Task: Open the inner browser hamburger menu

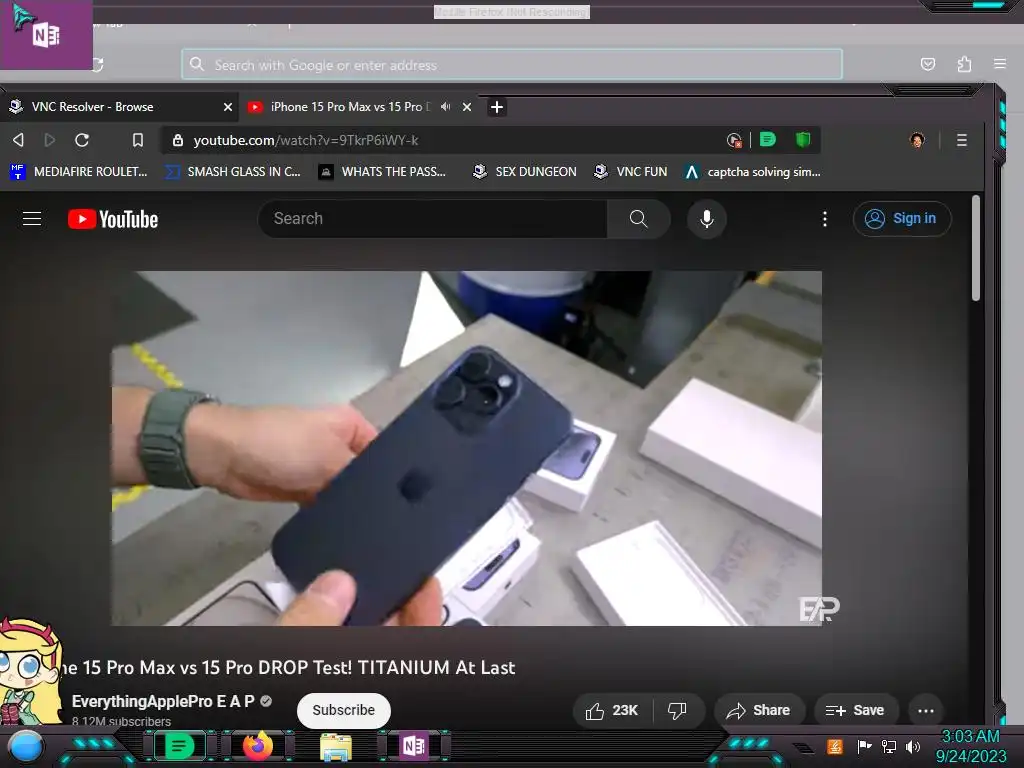Action: (961, 140)
